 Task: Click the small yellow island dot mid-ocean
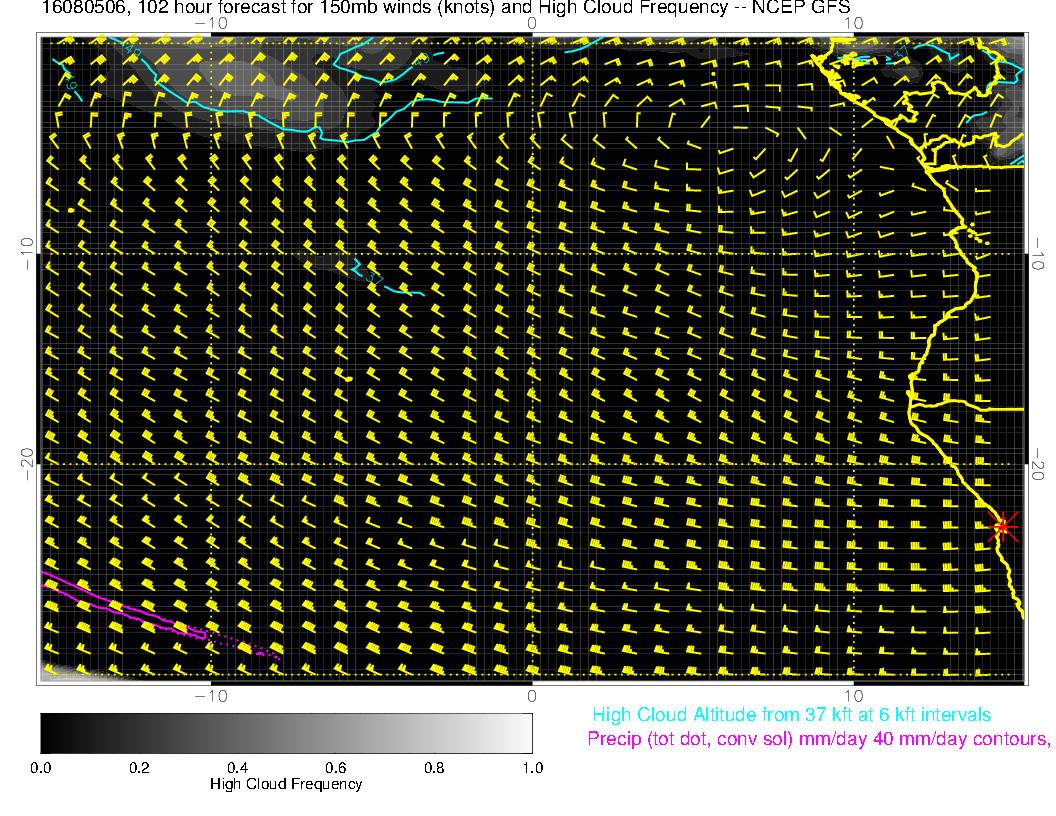[349, 379]
